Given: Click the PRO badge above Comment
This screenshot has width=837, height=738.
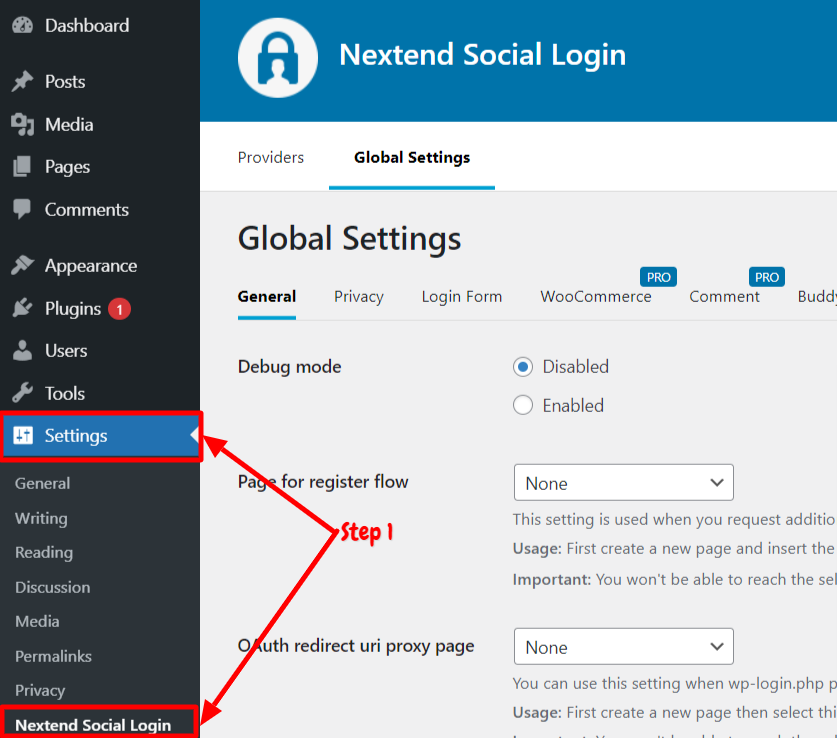Looking at the screenshot, I should coord(767,277).
